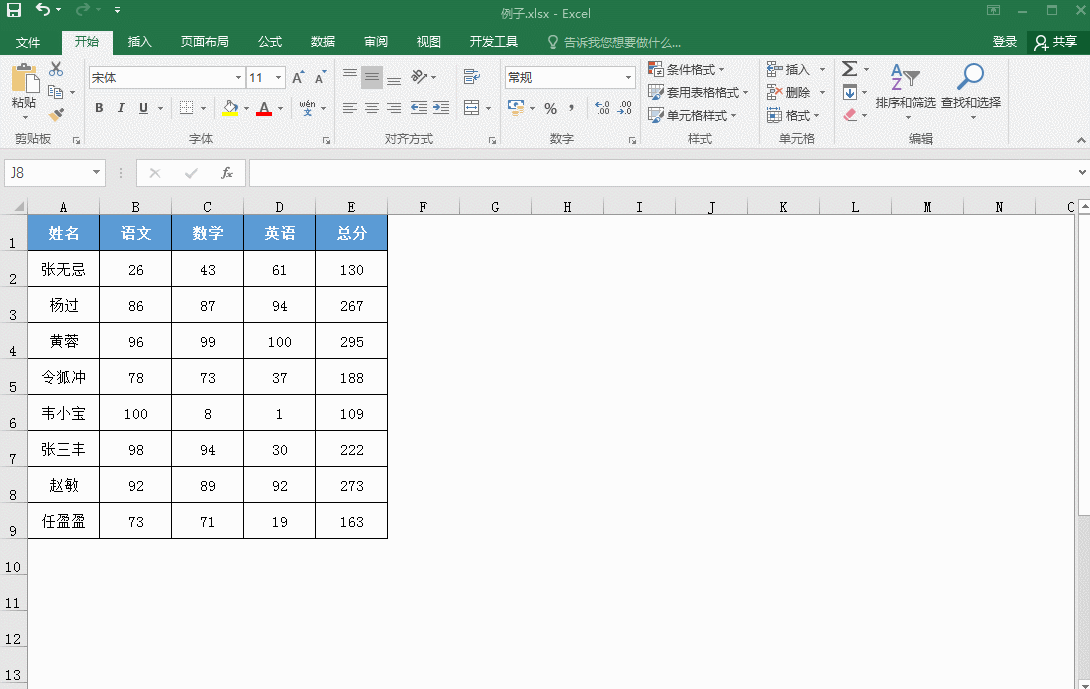The image size is (1090, 689).
Task: Click the Decrease Indent icon
Action: coord(418,108)
